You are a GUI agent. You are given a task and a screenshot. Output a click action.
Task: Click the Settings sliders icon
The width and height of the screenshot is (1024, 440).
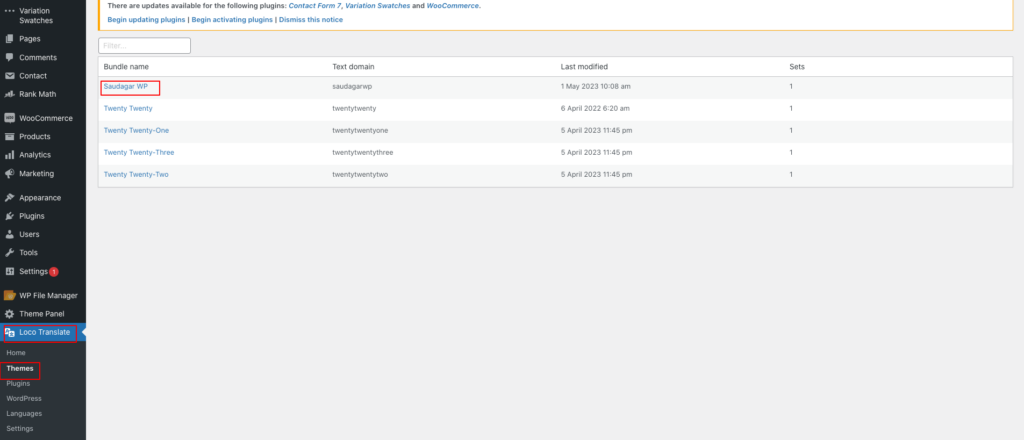click(x=9, y=271)
